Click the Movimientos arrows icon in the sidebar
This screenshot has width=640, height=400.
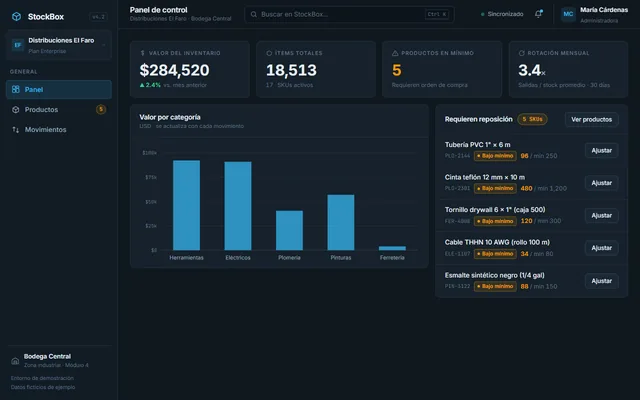click(x=16, y=129)
